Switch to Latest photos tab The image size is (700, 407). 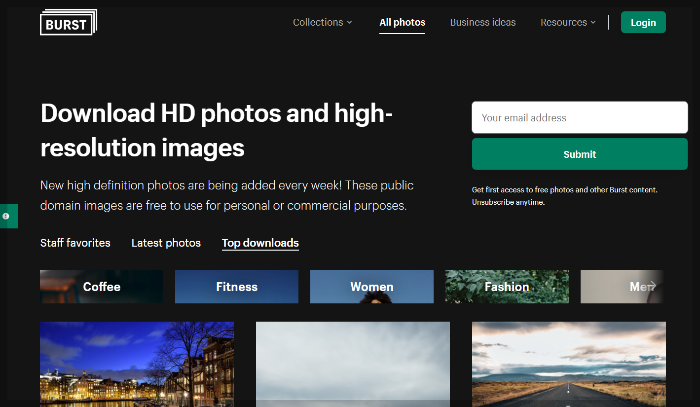click(x=166, y=243)
